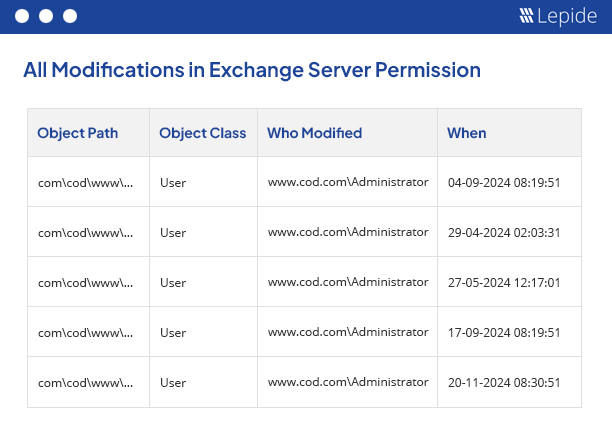Click User class in the 29-04-2024 row
Screen dimensions: 612x430
[173, 233]
